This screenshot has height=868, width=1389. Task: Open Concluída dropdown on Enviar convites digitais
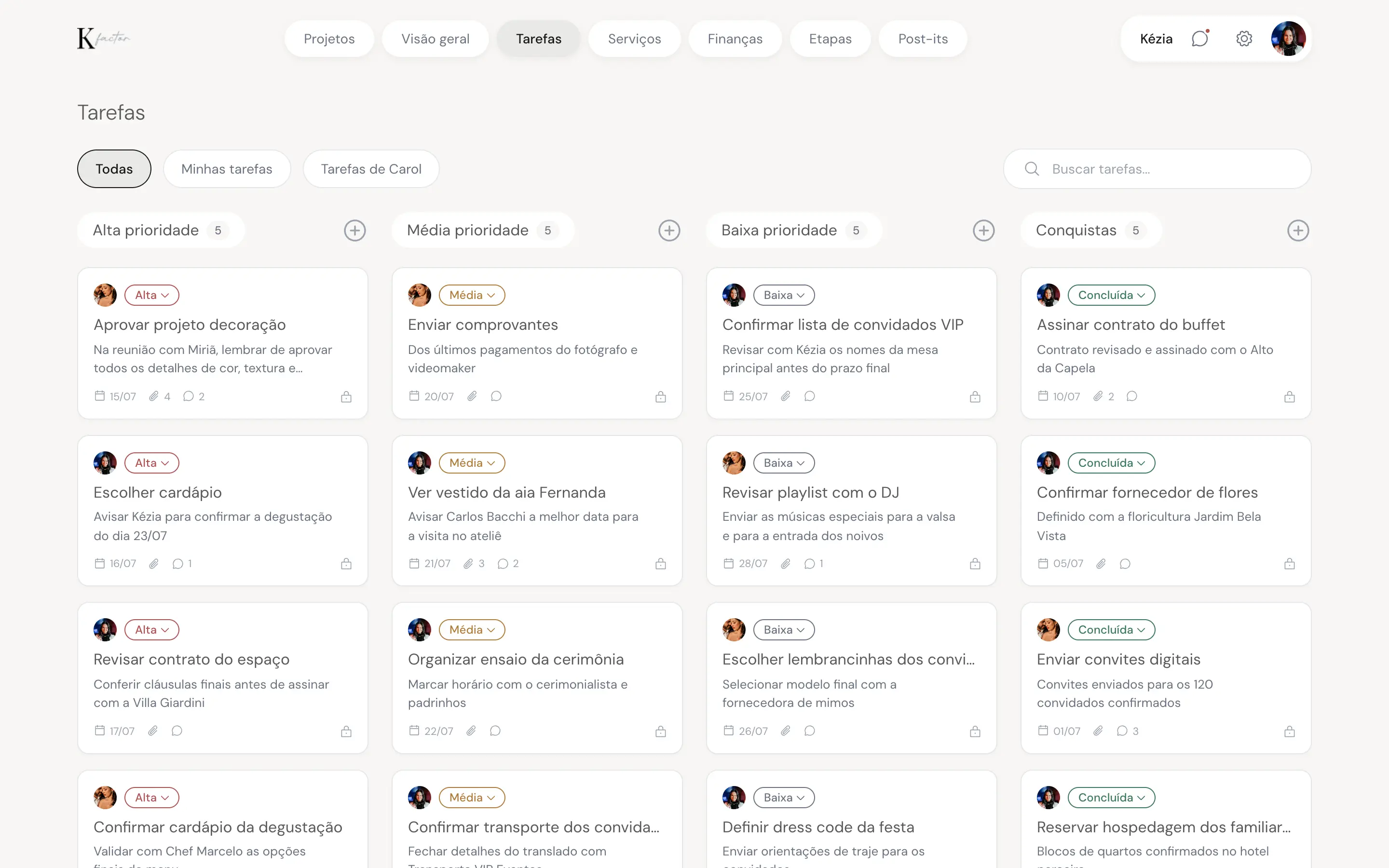click(x=1111, y=630)
